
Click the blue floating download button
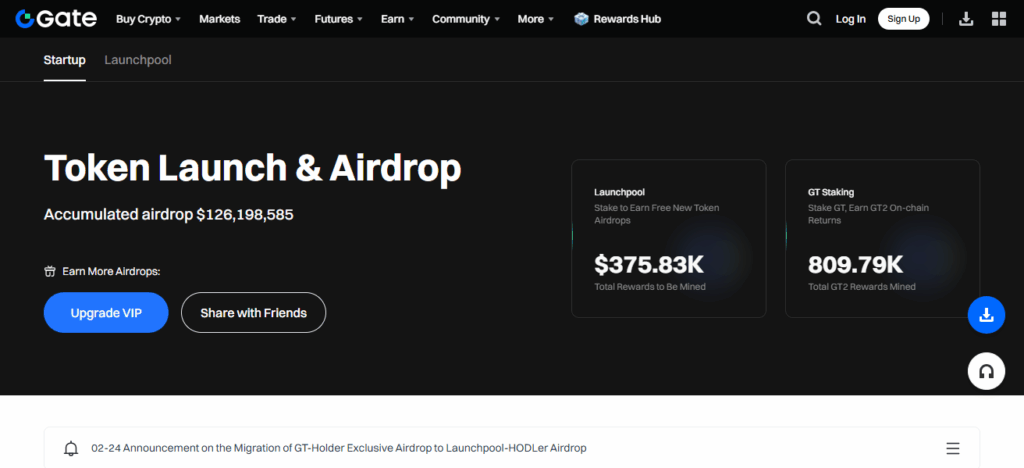(x=986, y=315)
